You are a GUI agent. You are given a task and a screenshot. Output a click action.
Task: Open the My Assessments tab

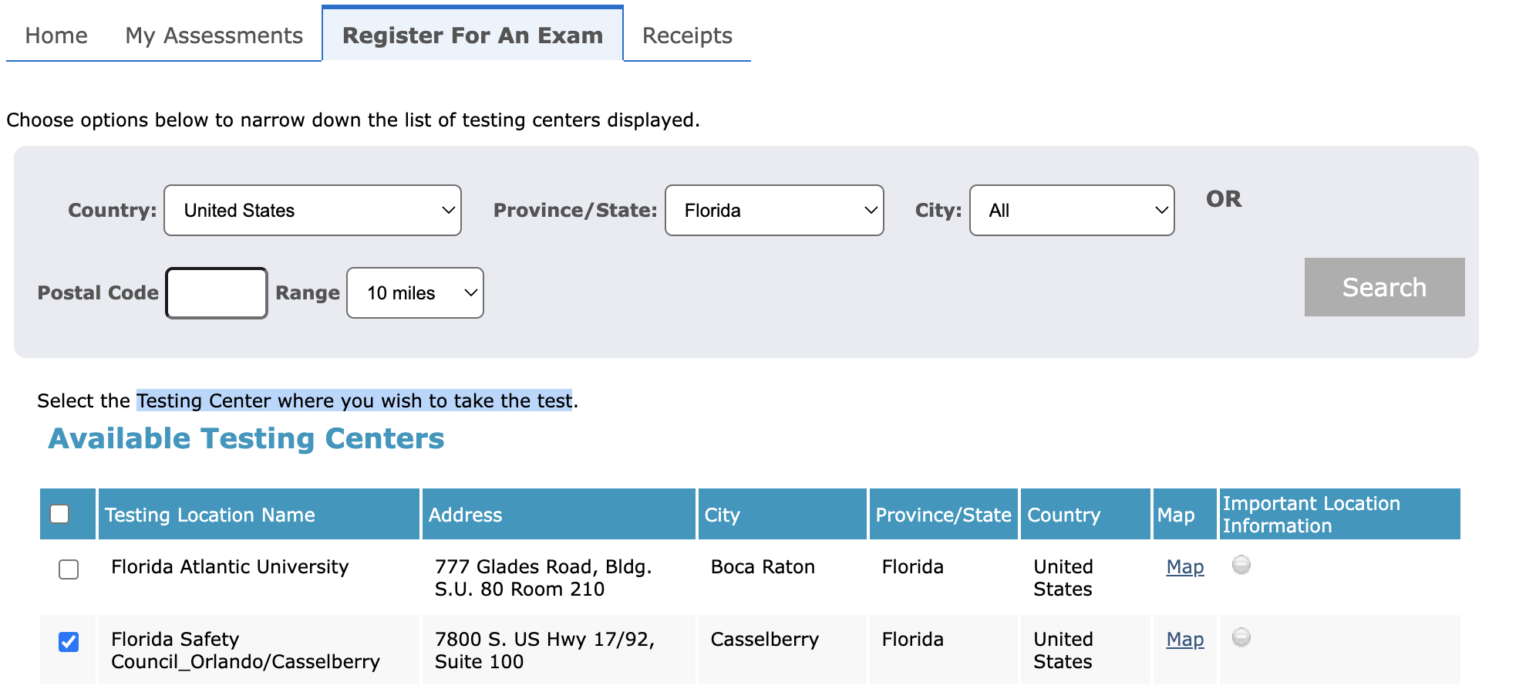(x=214, y=35)
